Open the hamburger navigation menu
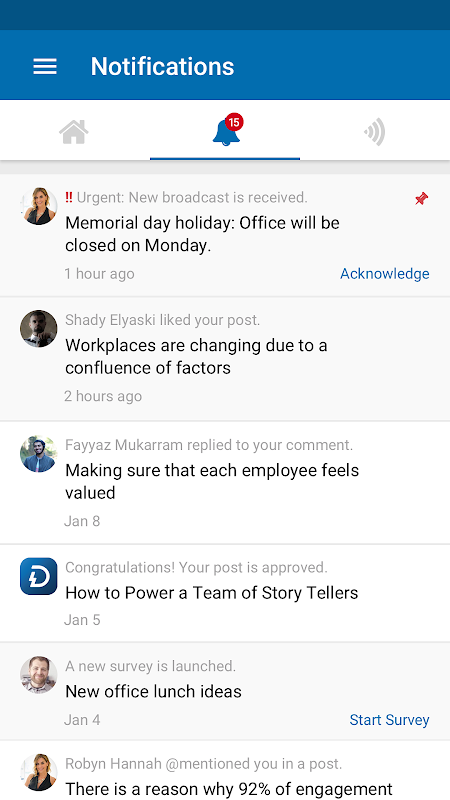 point(45,66)
